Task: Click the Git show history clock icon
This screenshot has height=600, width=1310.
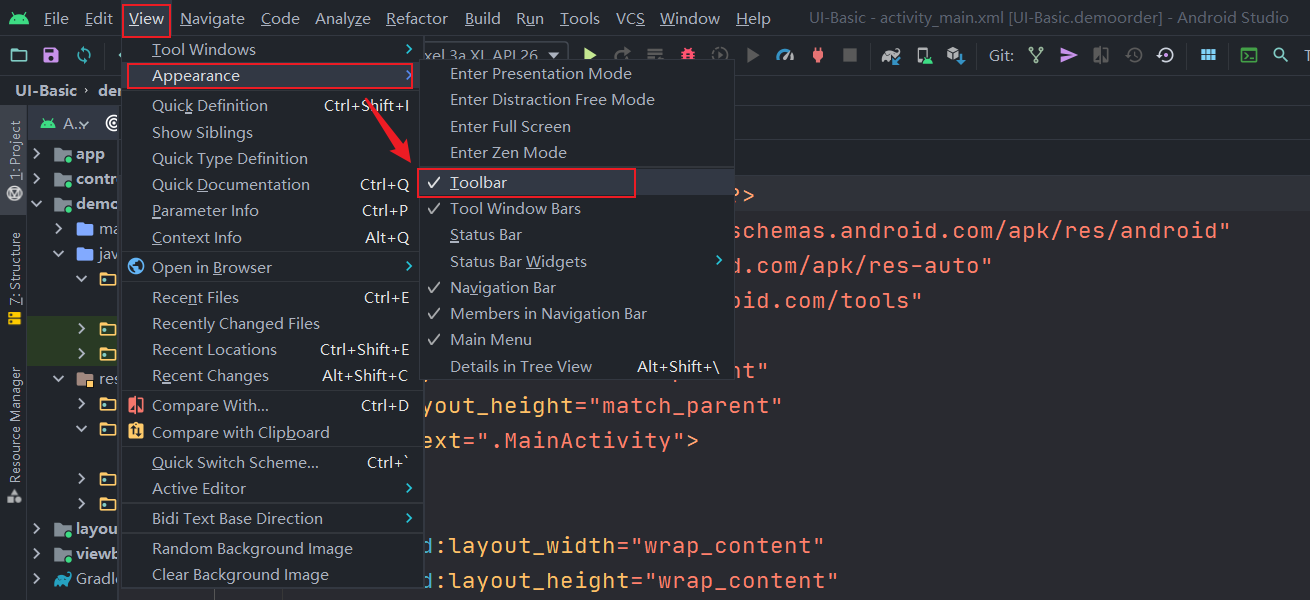Action: coord(1133,55)
